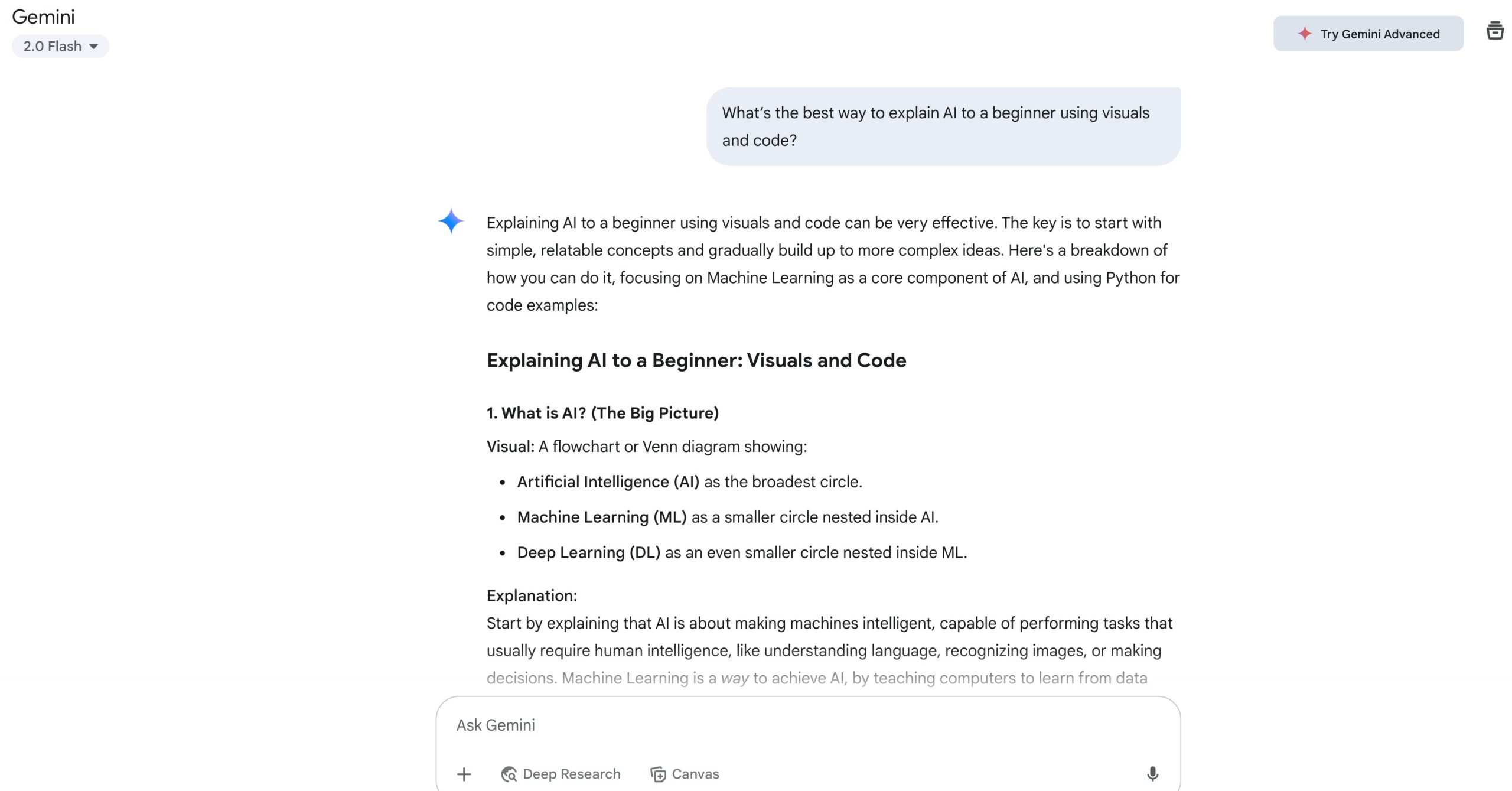
Task: Click the caret arrow next to 2.0 Flash
Action: coord(93,46)
